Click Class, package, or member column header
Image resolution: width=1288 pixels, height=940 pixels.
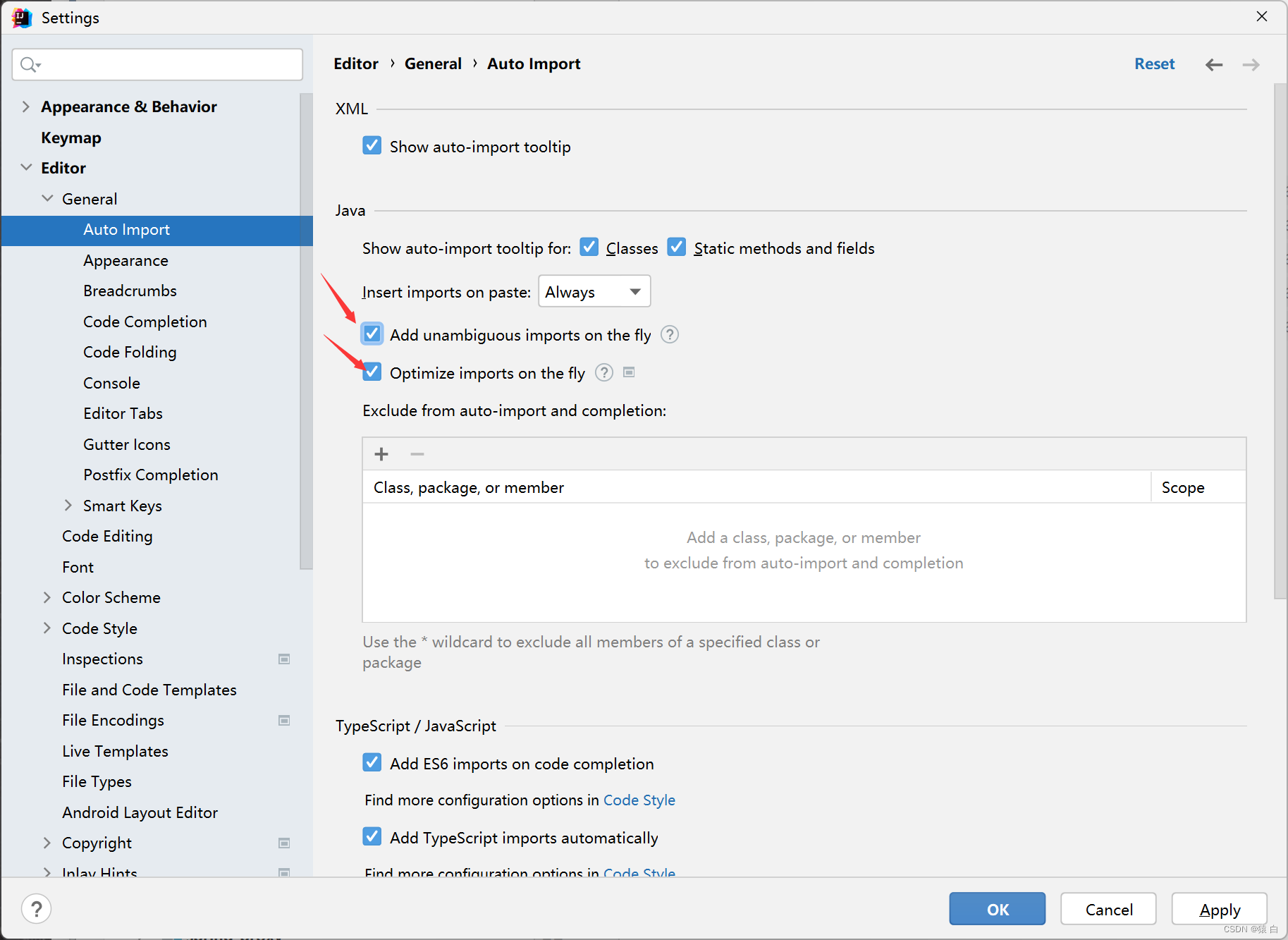757,487
